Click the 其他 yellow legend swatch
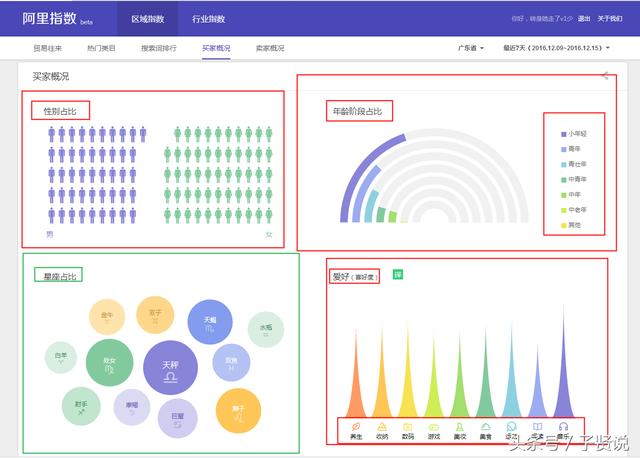Screen dimensions: 640x458 [x=564, y=225]
